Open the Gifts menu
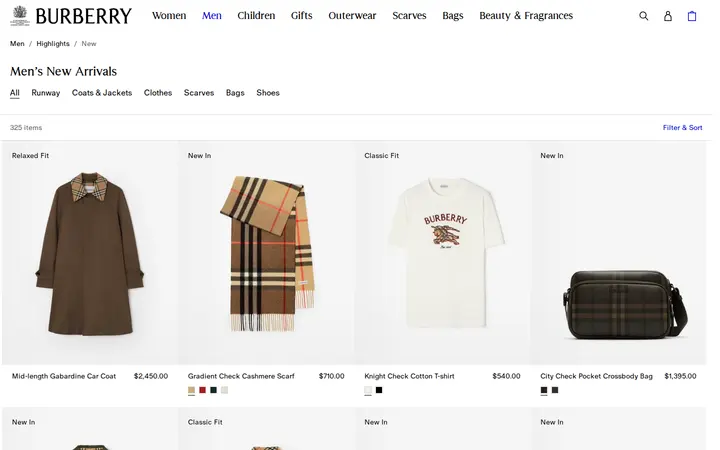Screen dimensions: 720x450 302,16
